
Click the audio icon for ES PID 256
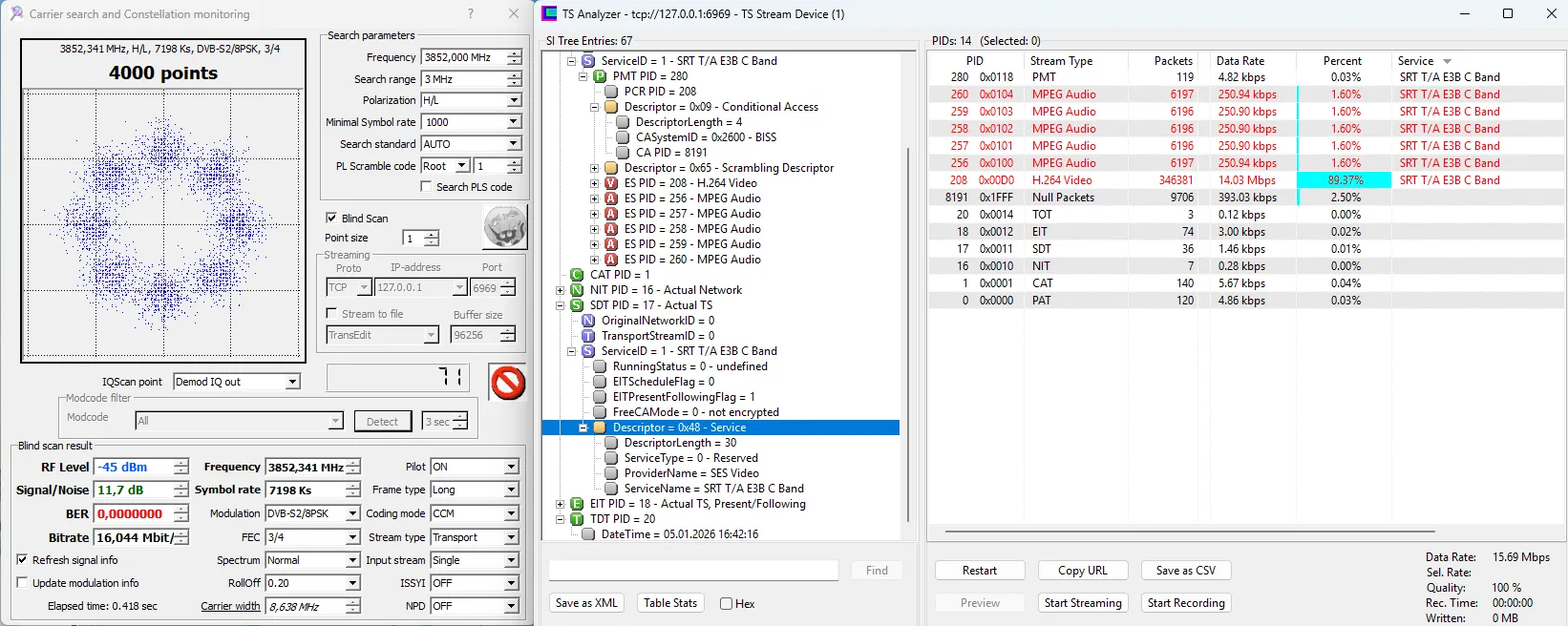point(611,198)
